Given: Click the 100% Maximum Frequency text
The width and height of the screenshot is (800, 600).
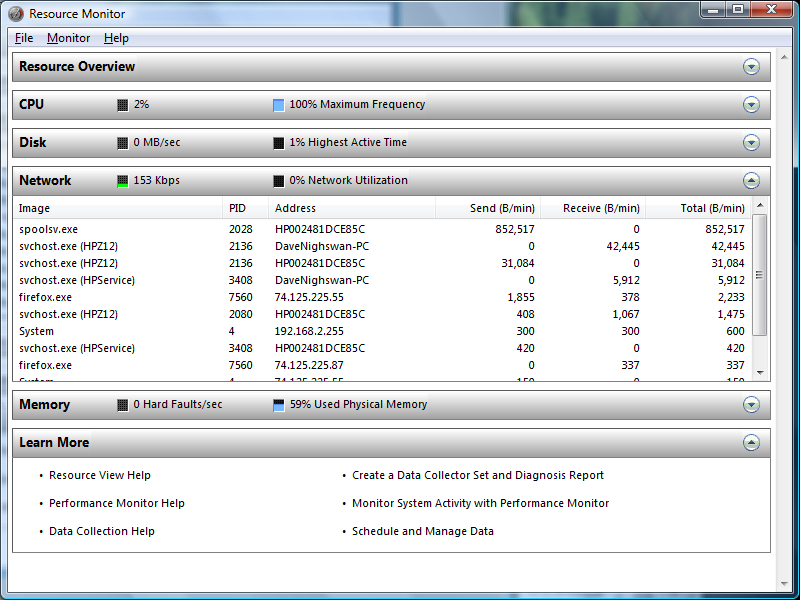Looking at the screenshot, I should click(x=357, y=104).
